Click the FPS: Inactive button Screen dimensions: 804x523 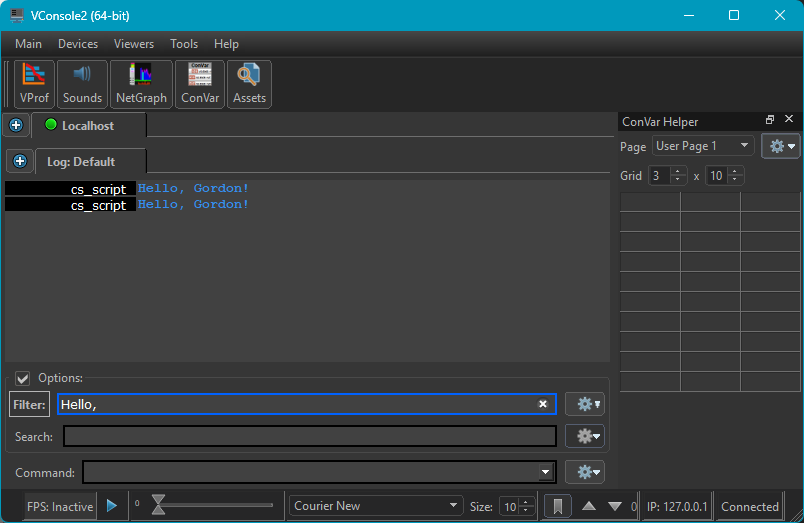pos(60,506)
